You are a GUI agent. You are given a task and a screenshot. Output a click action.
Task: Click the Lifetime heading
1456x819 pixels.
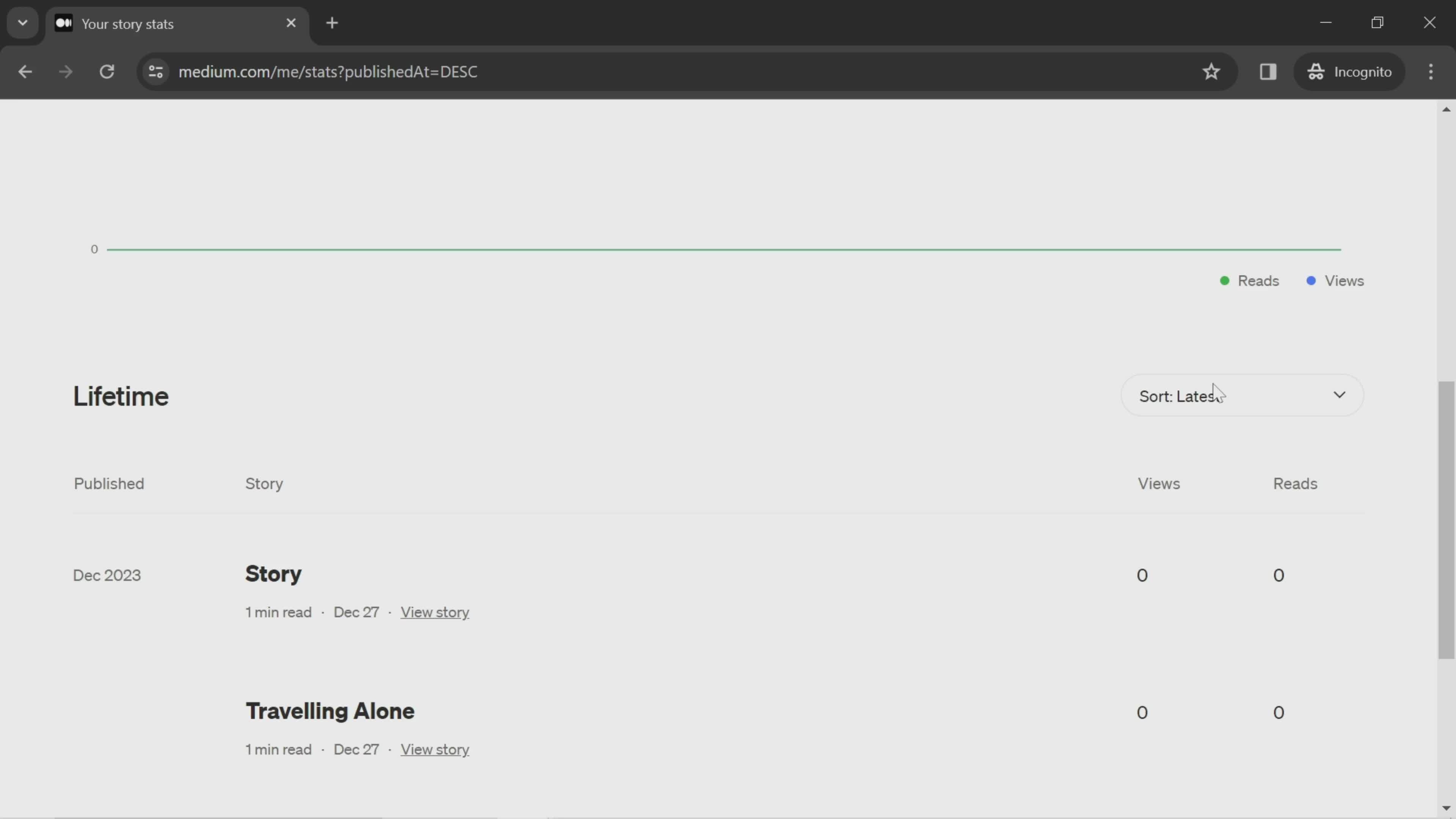pos(121,396)
